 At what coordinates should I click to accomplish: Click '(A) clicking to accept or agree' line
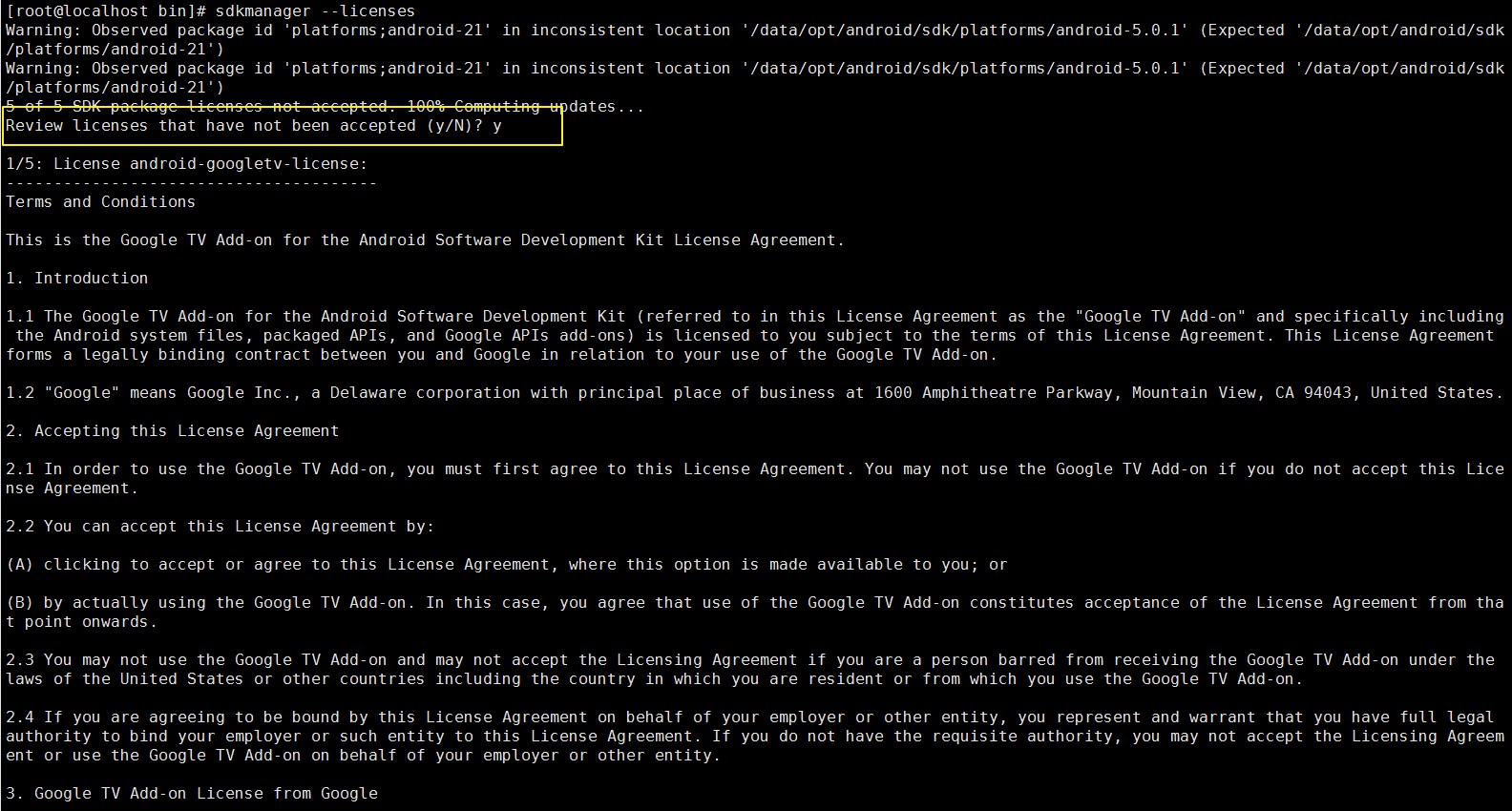tap(507, 565)
